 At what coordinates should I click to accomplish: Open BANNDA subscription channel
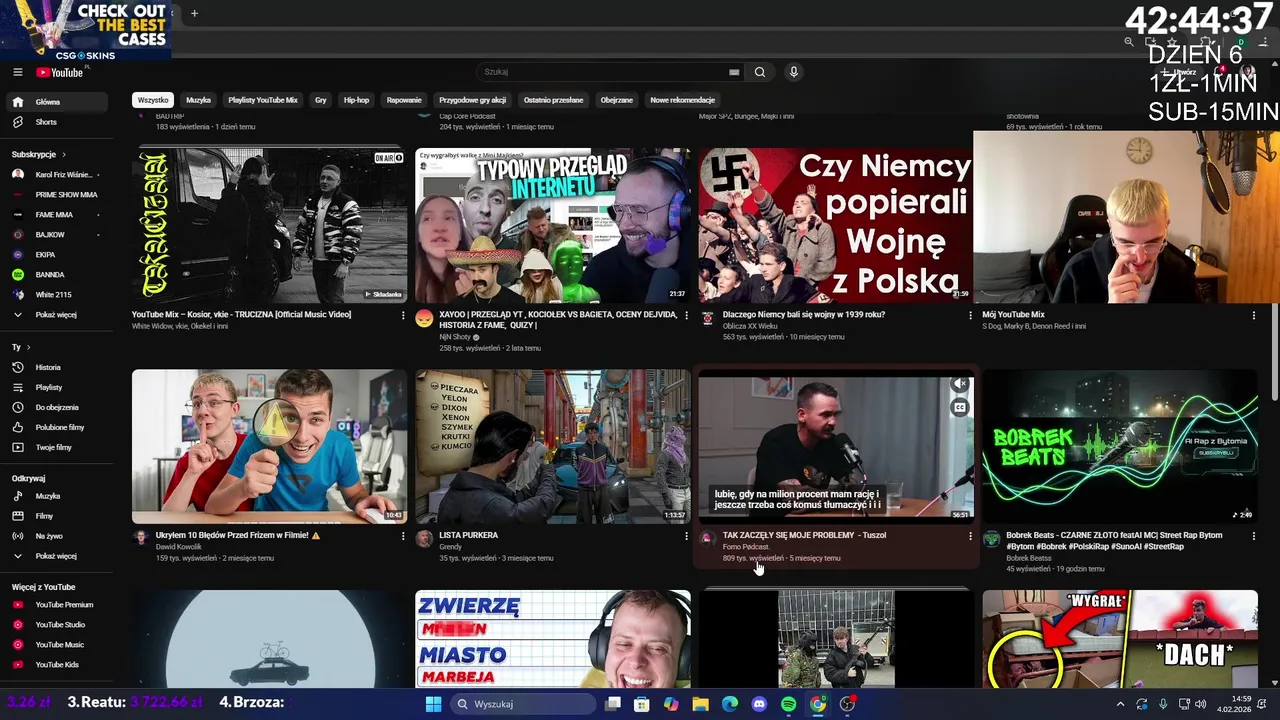tap(58, 275)
